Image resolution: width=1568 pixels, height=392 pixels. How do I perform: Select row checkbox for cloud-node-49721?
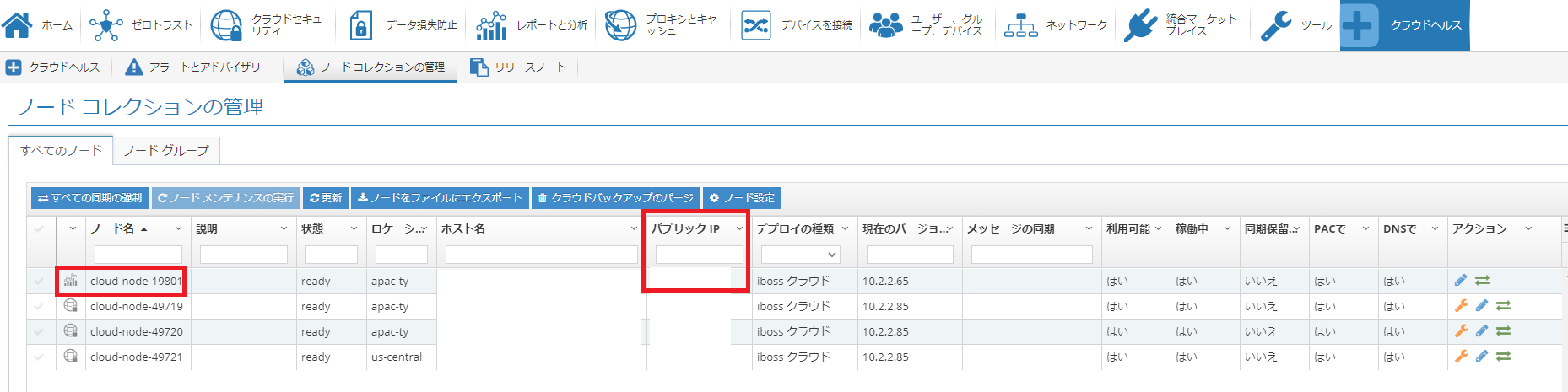pos(39,357)
